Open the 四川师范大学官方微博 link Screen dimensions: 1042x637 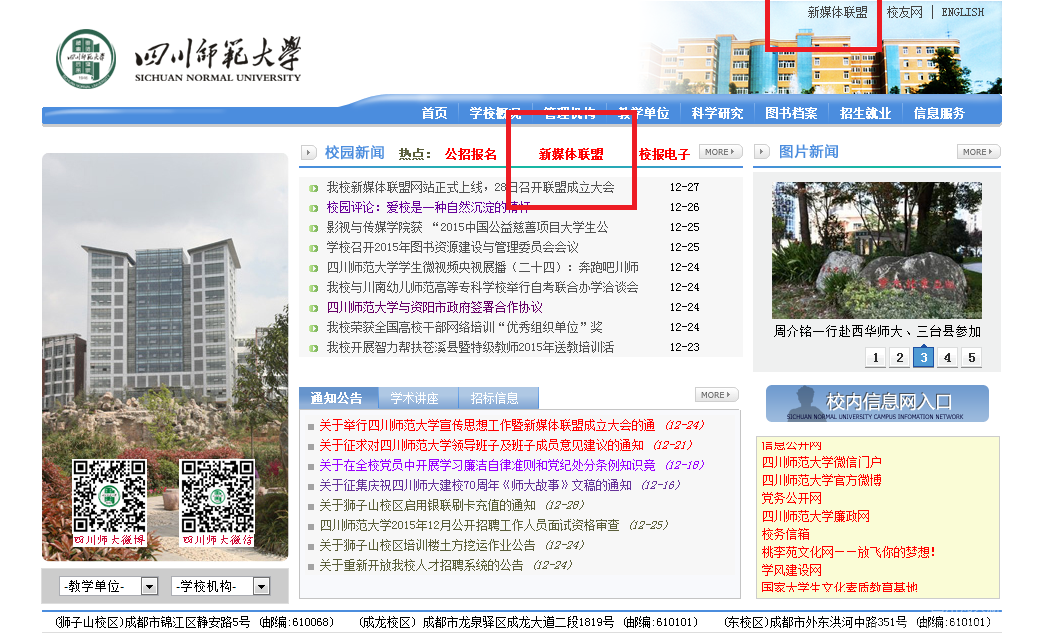821,480
